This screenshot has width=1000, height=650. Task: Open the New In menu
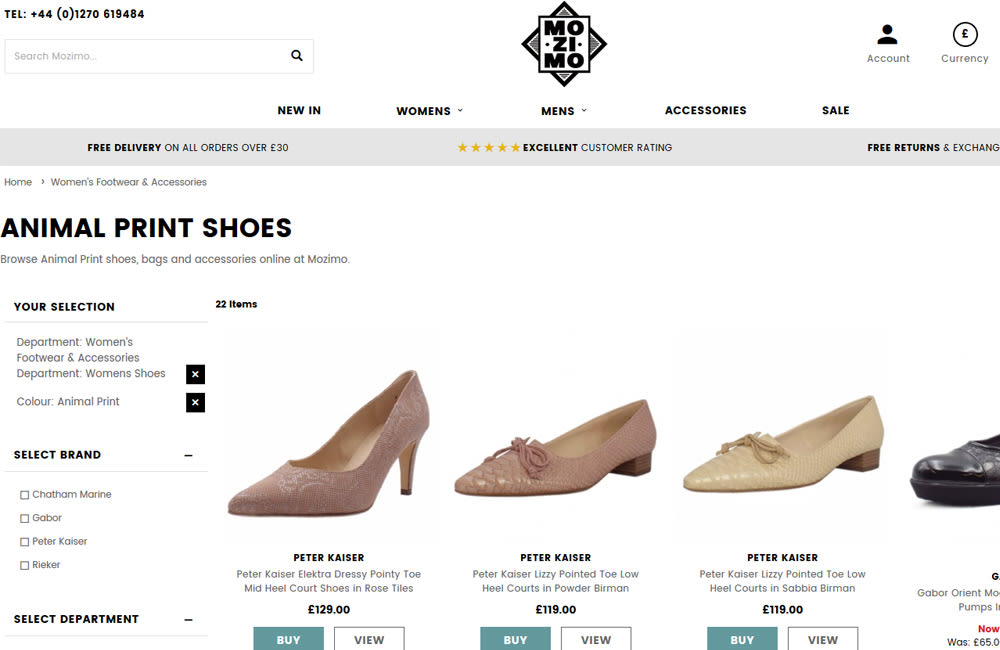point(299,110)
